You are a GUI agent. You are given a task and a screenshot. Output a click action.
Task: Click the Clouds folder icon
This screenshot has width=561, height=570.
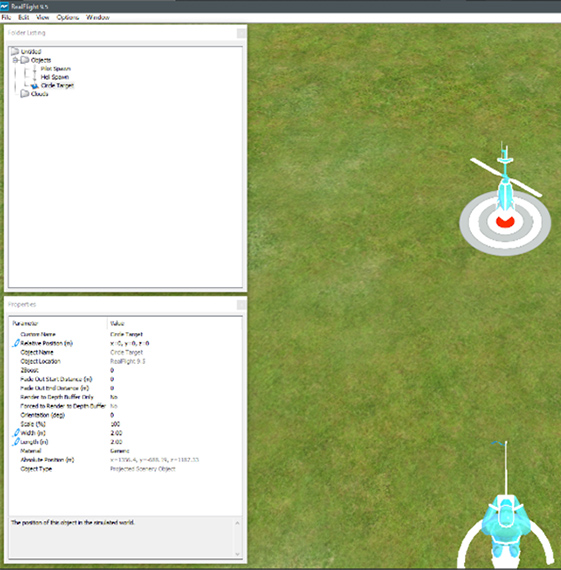pos(25,94)
